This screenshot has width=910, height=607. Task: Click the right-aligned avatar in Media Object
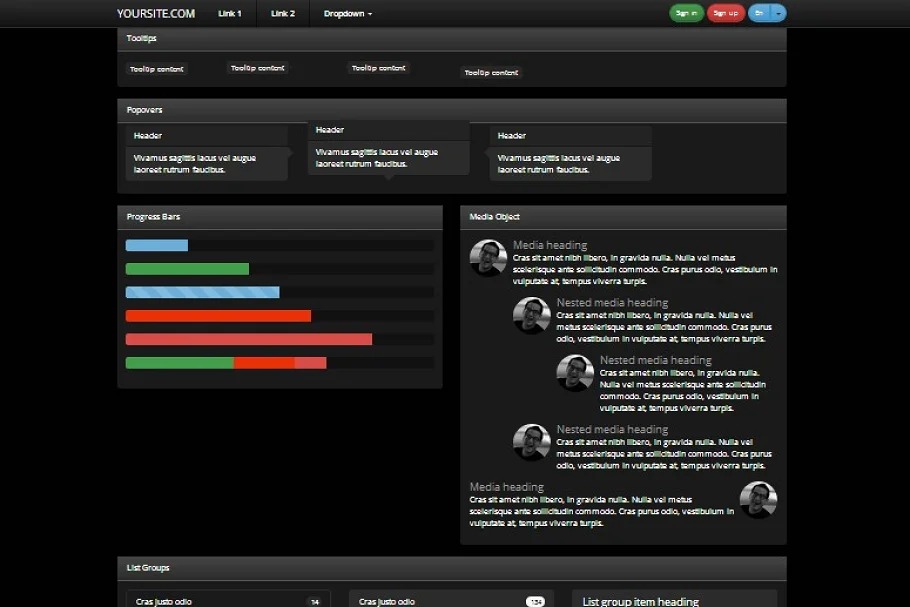pyautogui.click(x=758, y=500)
